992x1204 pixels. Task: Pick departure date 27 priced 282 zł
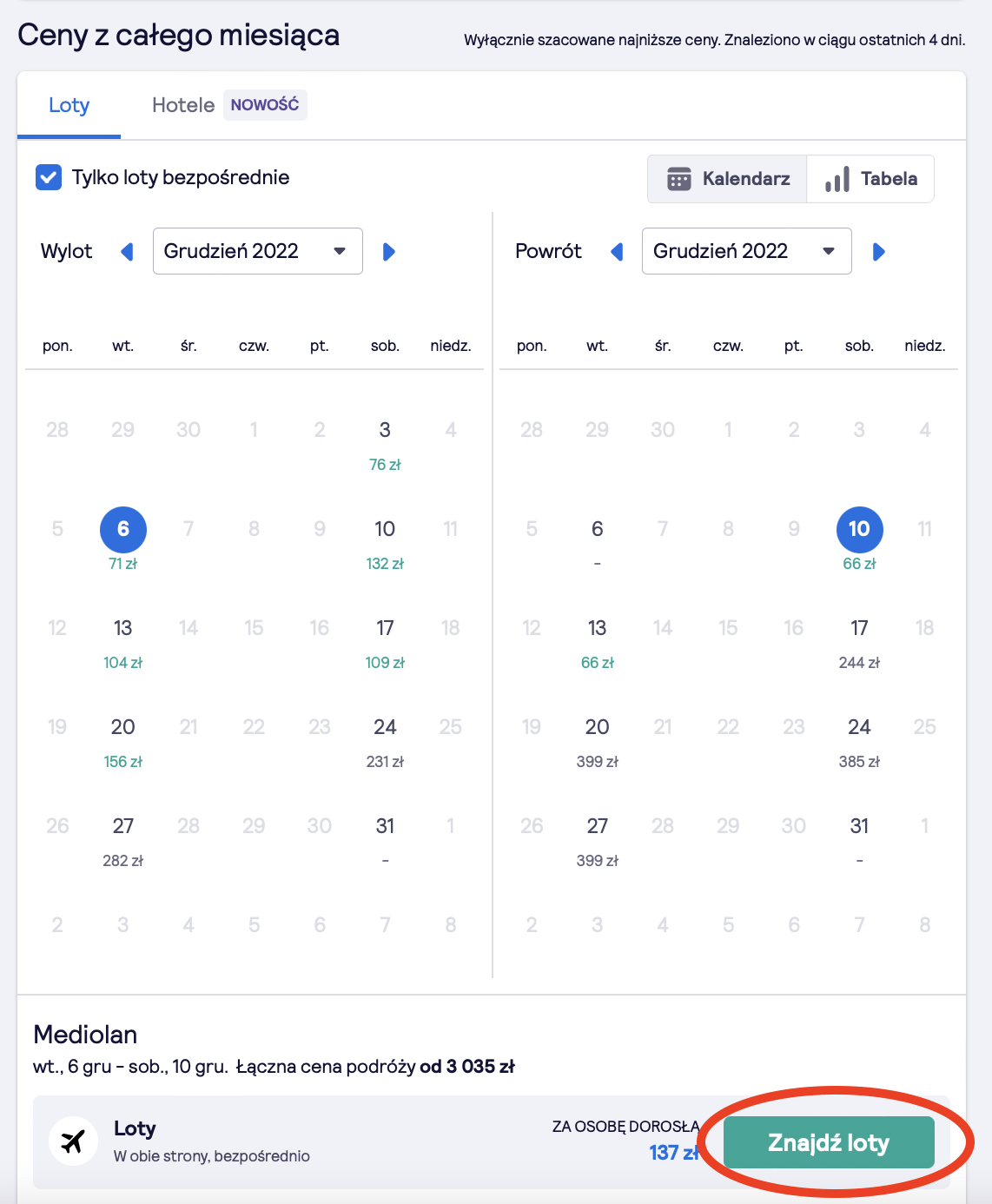(x=122, y=838)
